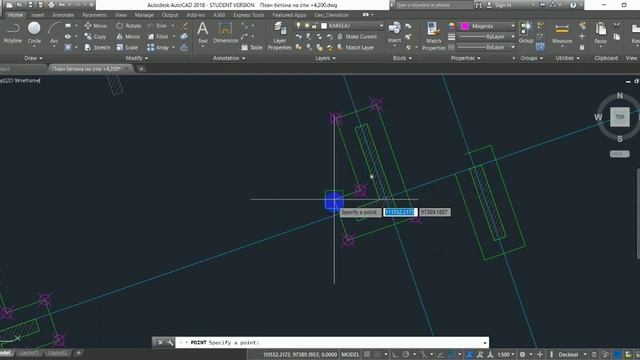Click the TOP face of ViewCube
This screenshot has width=640, height=360.
click(620, 117)
